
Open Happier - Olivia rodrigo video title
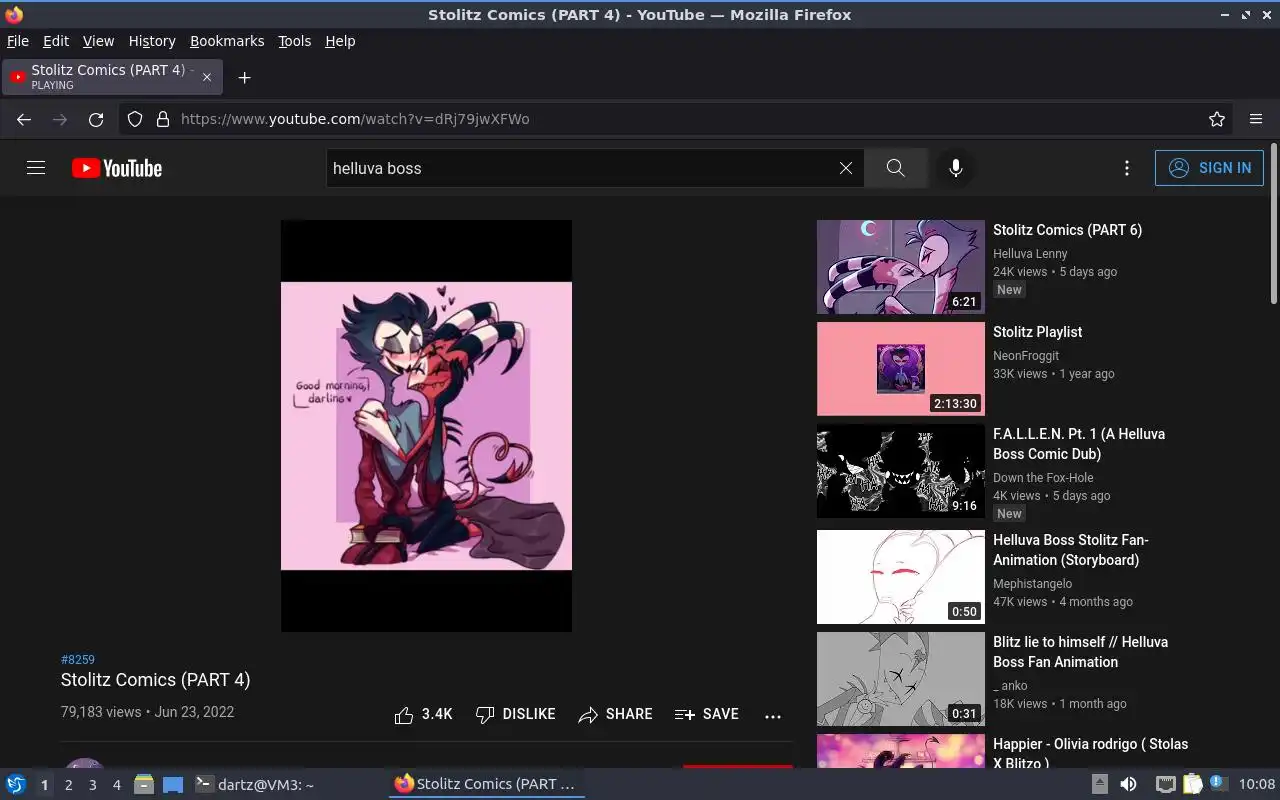pos(1090,753)
